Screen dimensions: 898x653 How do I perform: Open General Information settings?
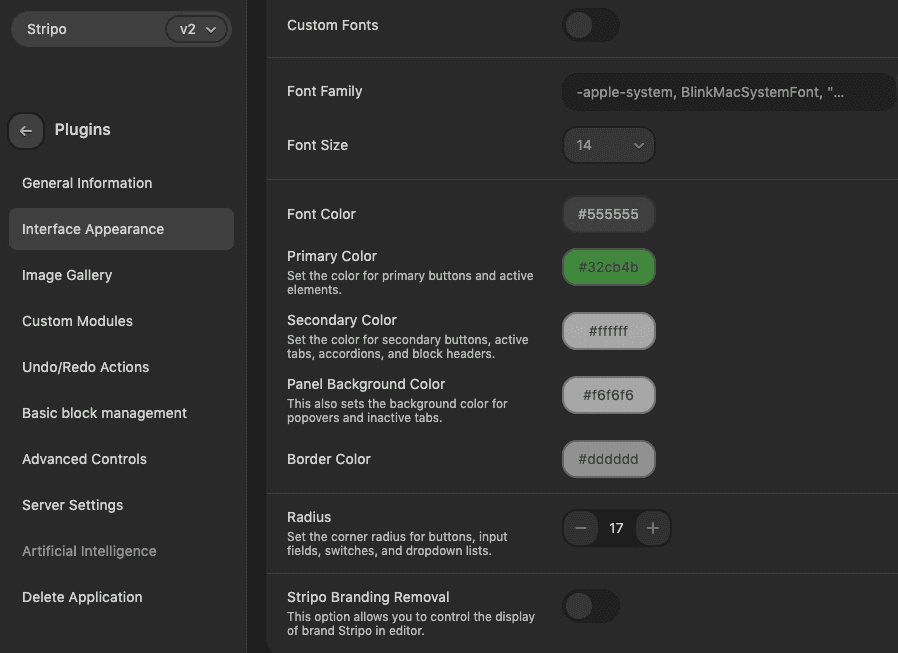point(86,183)
